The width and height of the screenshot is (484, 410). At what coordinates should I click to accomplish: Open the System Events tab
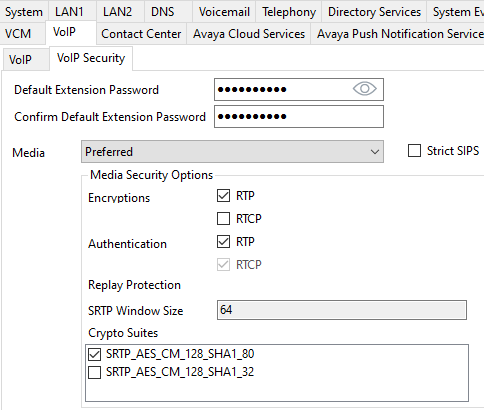pos(456,12)
